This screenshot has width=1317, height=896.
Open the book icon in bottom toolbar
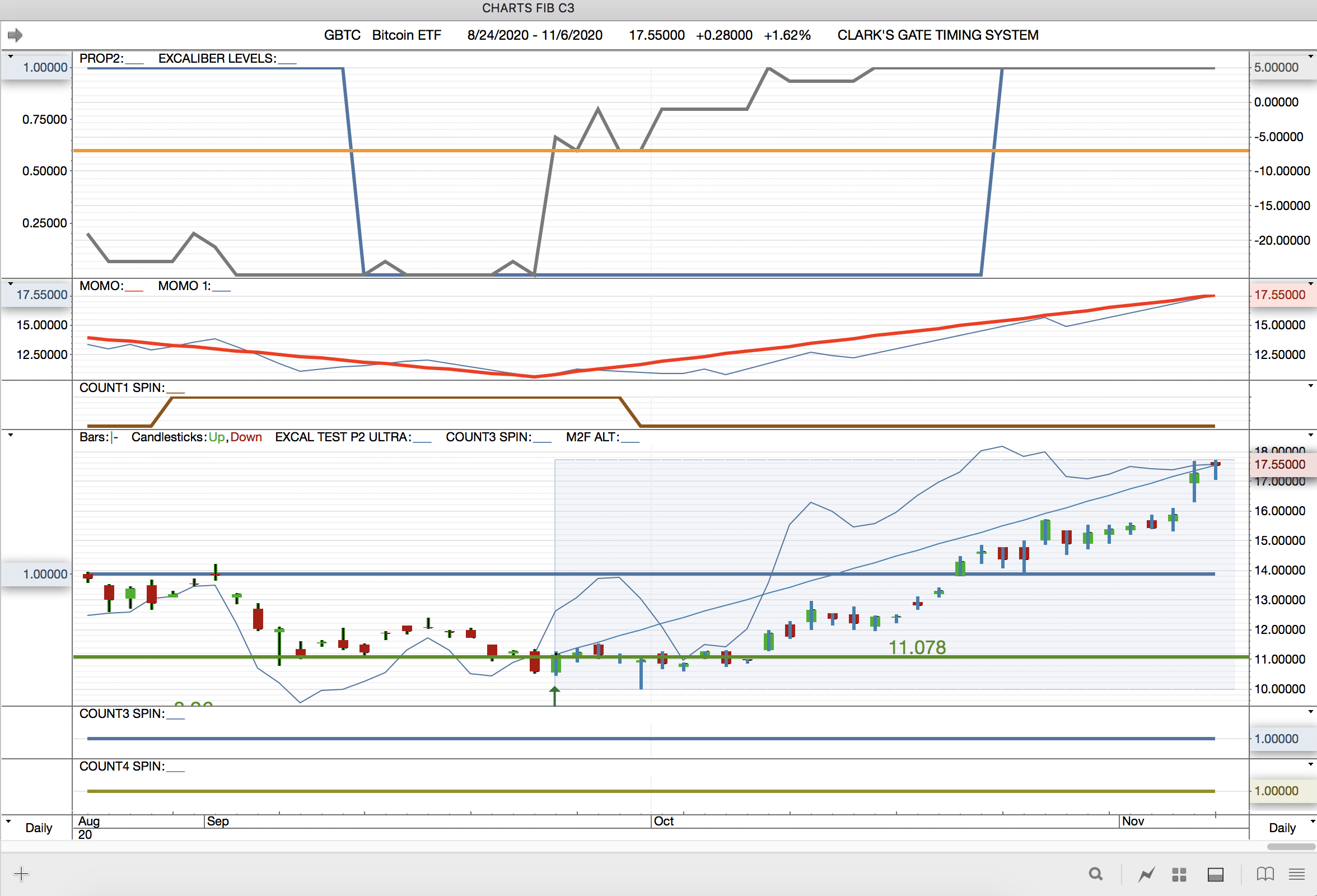tap(1265, 874)
